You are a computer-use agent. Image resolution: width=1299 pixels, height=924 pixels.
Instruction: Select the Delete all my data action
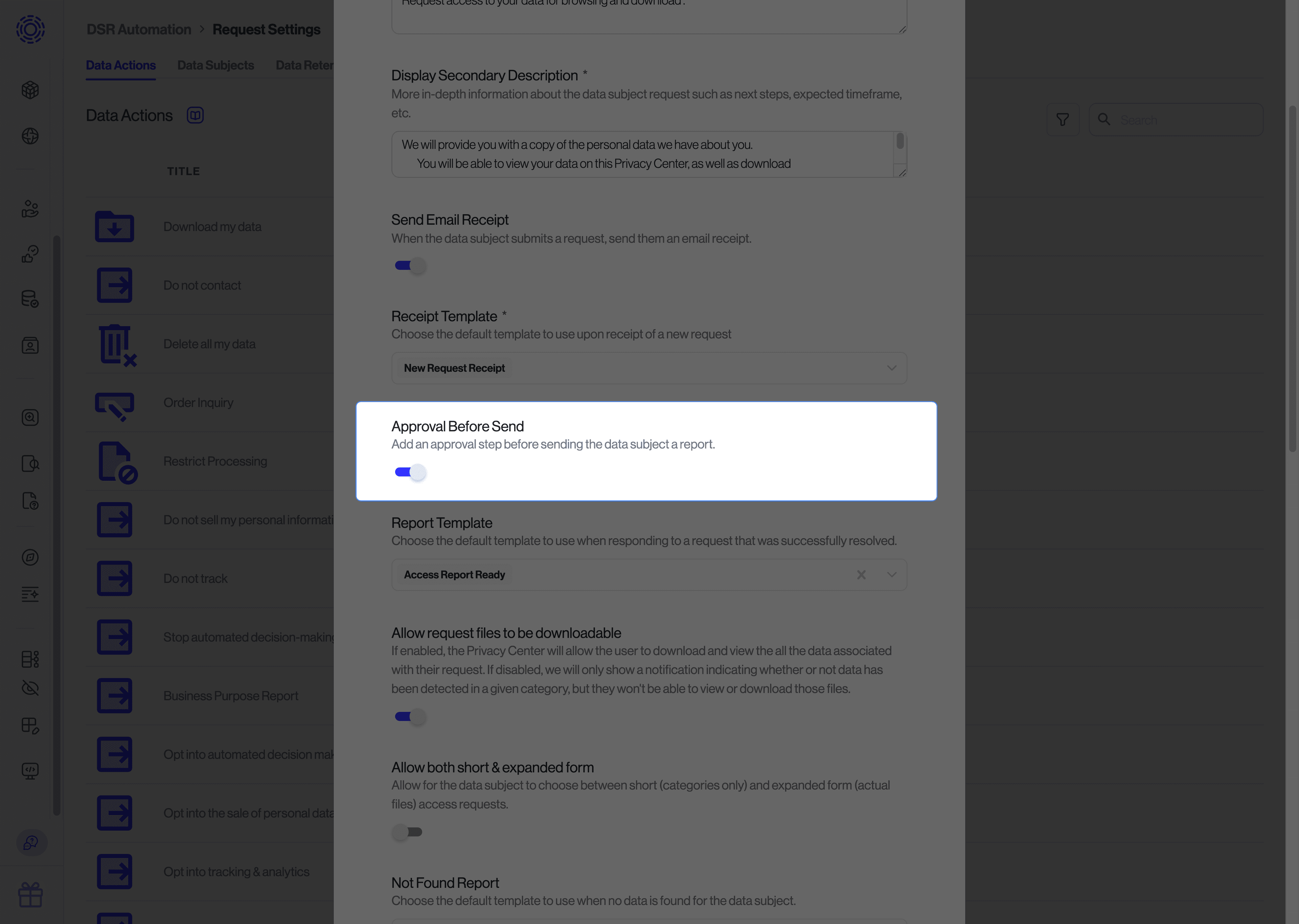click(209, 344)
